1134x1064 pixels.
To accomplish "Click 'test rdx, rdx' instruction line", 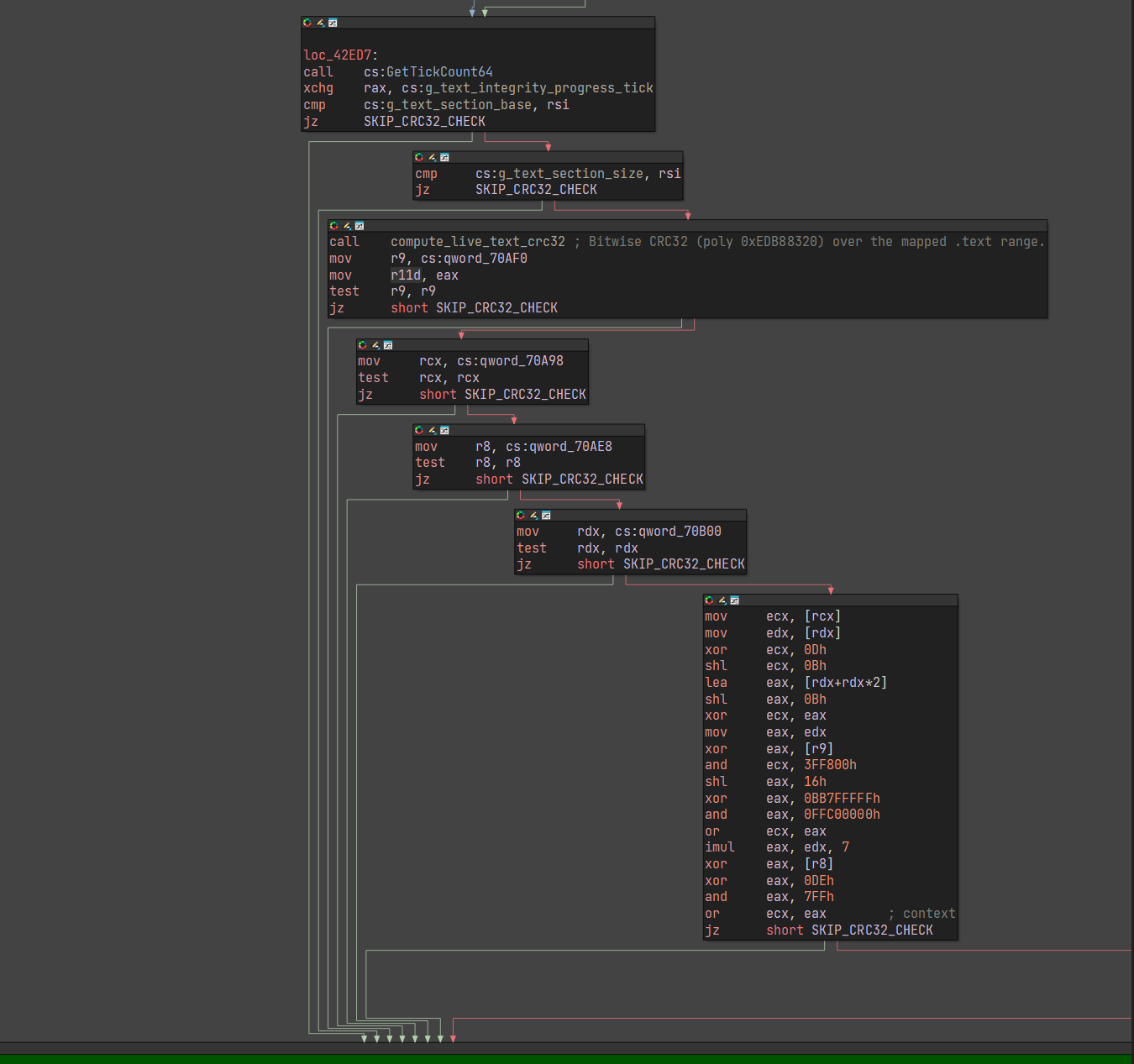I will [x=577, y=548].
